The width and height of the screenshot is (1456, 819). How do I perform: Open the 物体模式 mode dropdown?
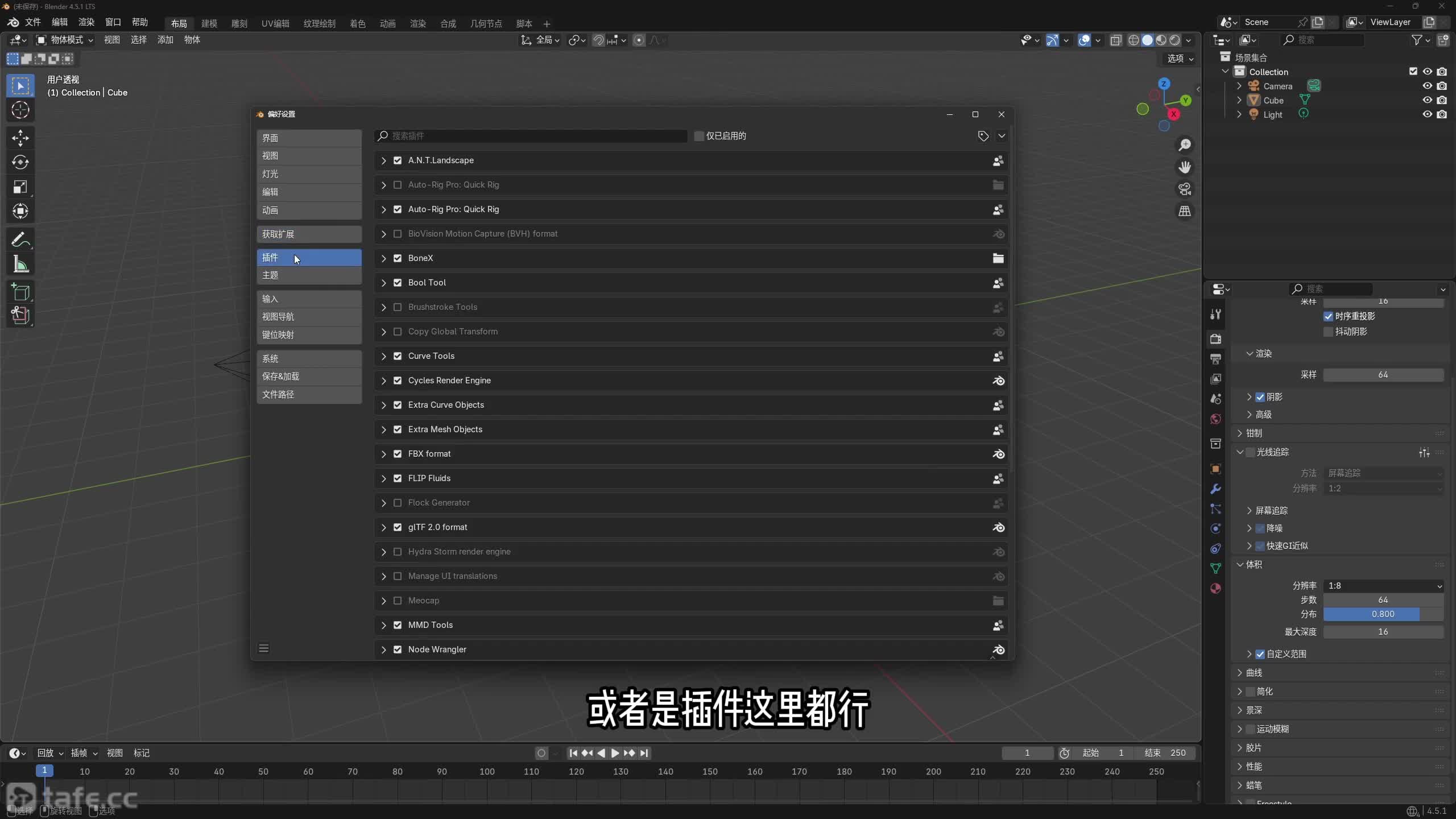point(65,40)
